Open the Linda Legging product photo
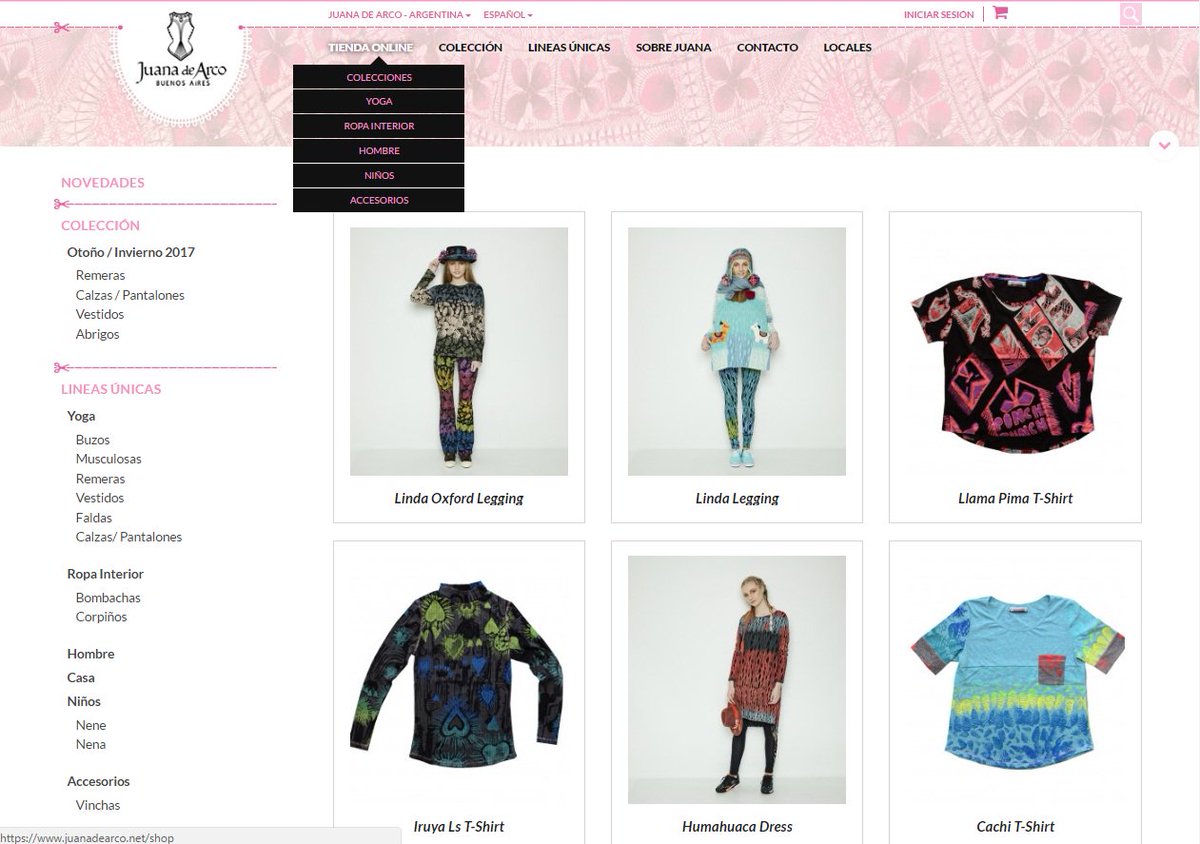Screen dimensions: 1200x844 [x=736, y=352]
